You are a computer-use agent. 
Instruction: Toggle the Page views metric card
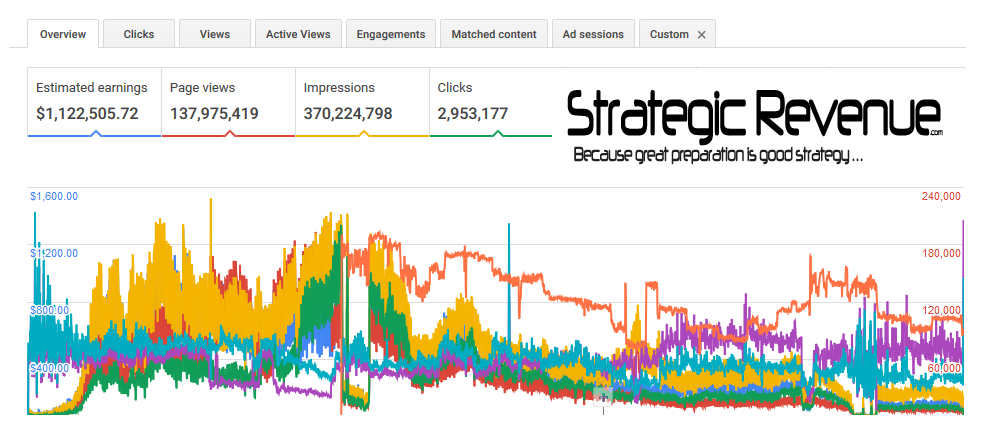click(228, 102)
